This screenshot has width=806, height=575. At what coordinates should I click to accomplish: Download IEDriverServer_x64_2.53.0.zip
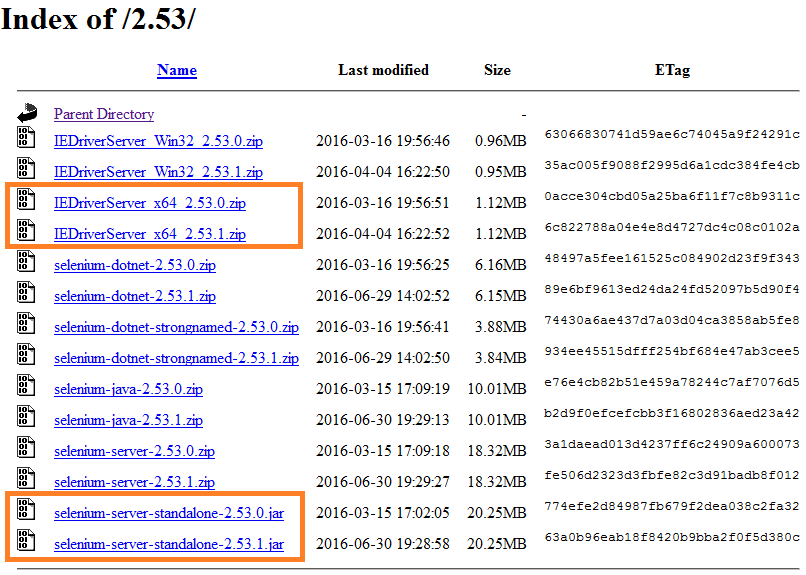(x=150, y=203)
